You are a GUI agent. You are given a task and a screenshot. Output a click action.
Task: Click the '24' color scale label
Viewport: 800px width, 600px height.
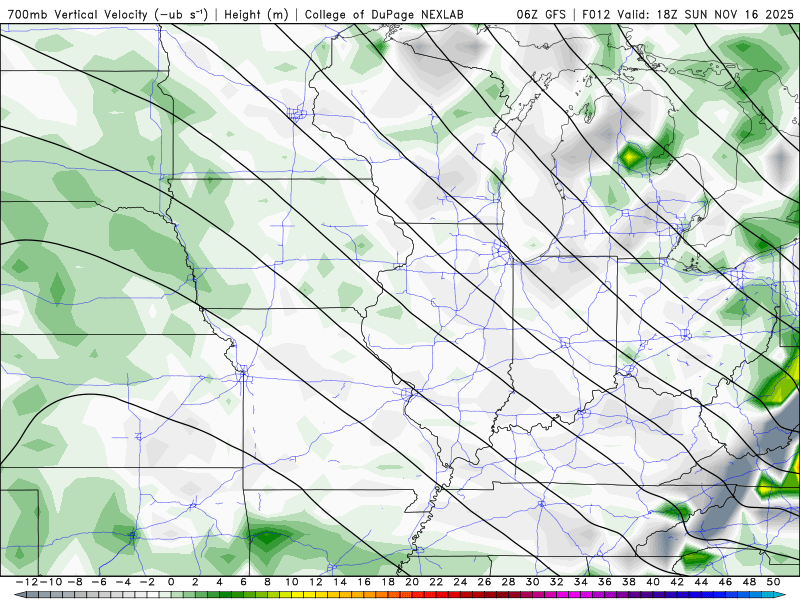pos(460,582)
